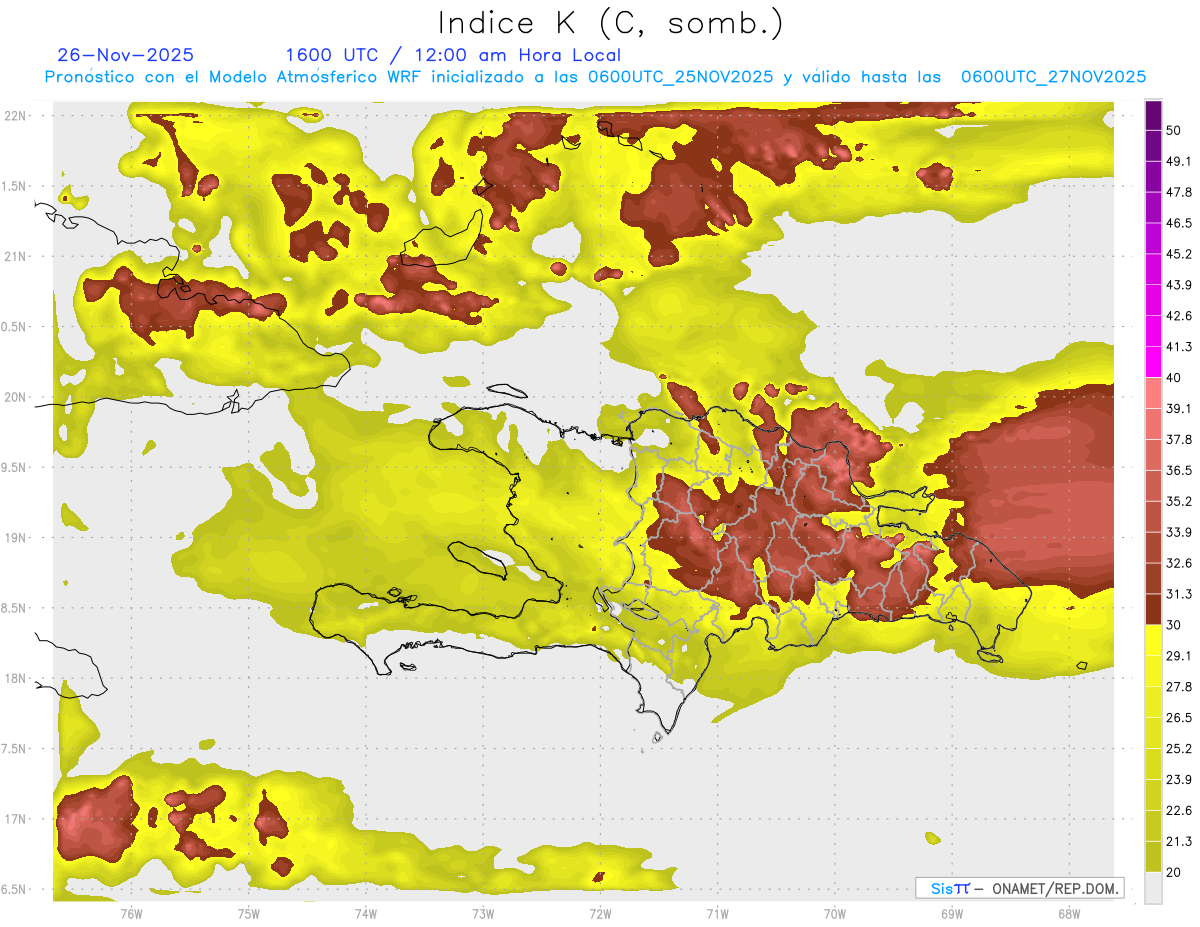Click the '35.2' colorbar label
Image resolution: width=1200 pixels, height=927 pixels.
click(1179, 501)
